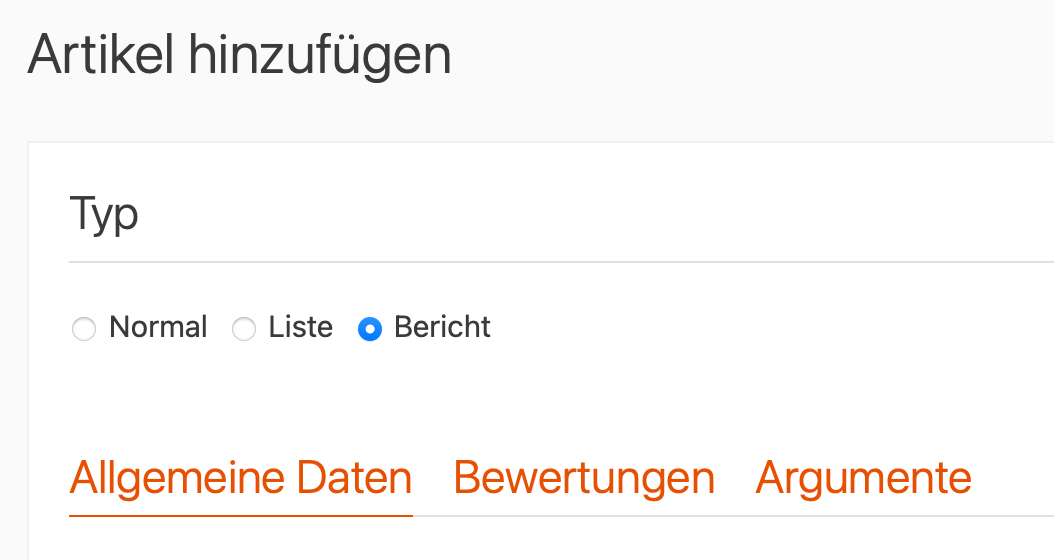Screen dimensions: 1054x560
Task: Go to the Argumente tab
Action: [863, 478]
